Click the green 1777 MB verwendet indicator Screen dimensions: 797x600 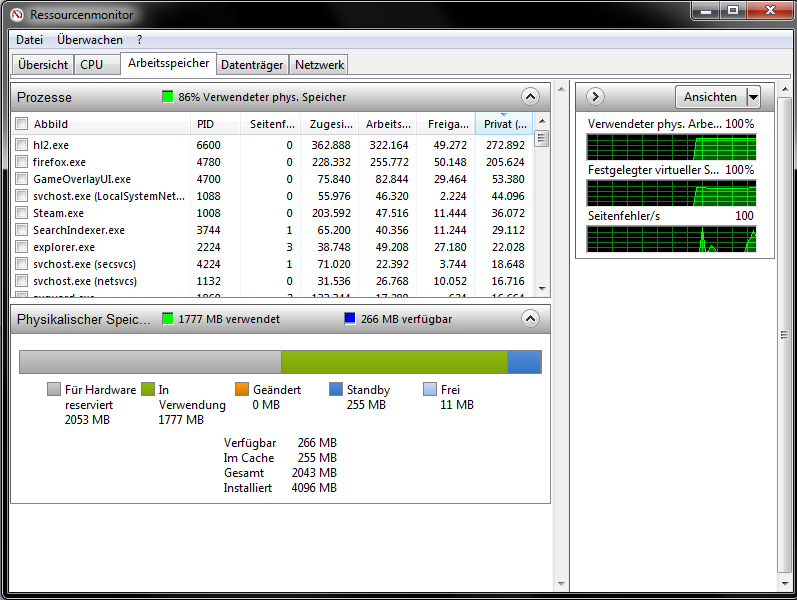tap(168, 319)
